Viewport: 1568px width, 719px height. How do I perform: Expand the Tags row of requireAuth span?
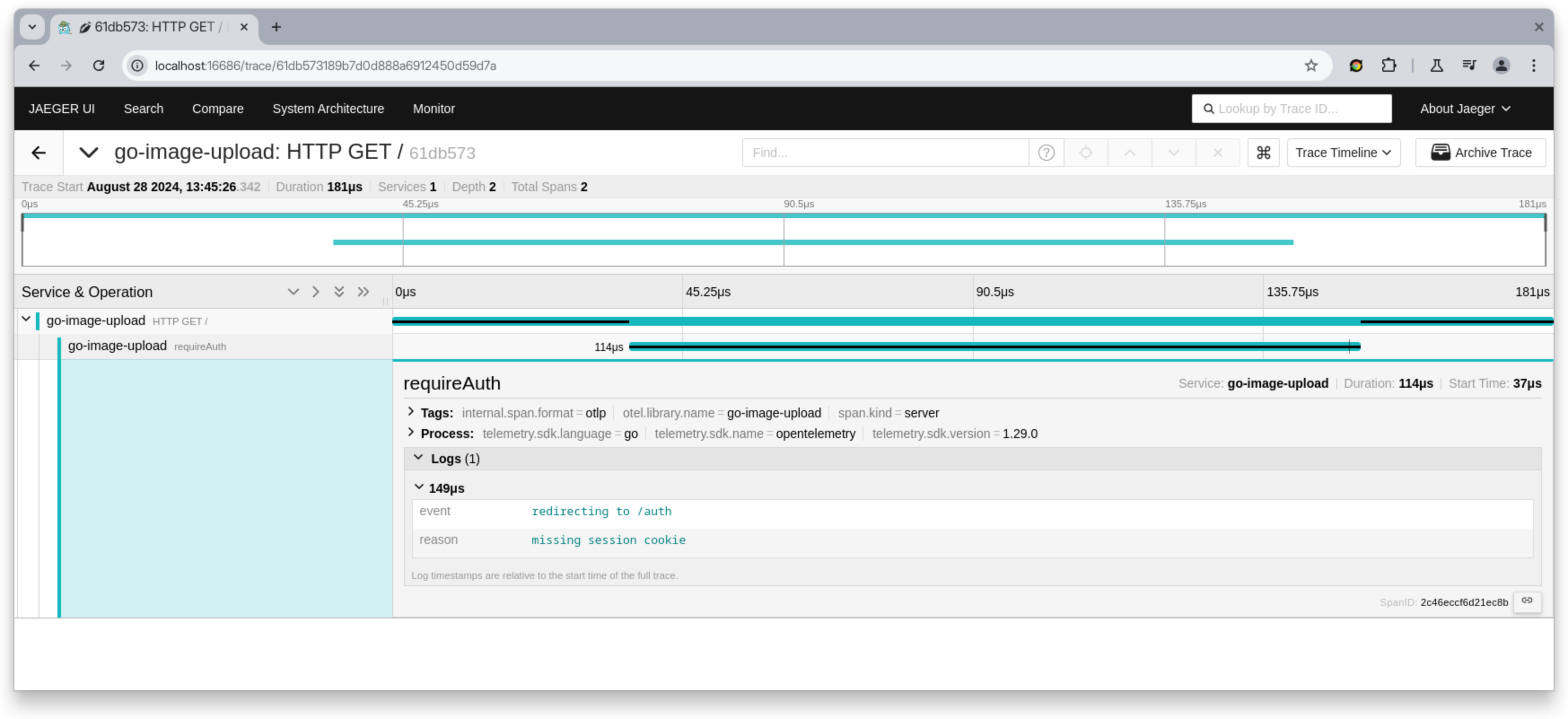click(412, 412)
